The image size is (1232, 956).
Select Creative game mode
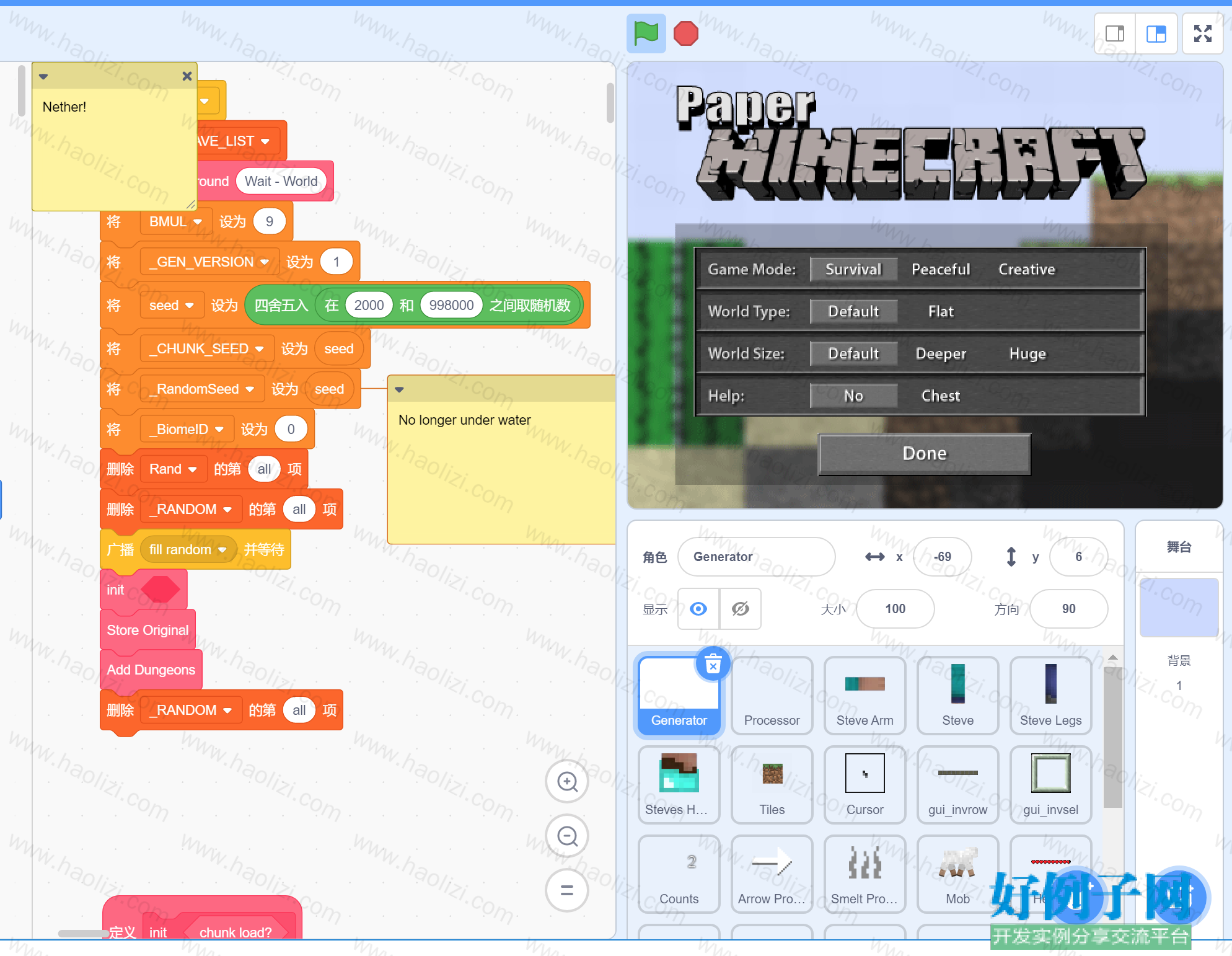(x=1026, y=269)
